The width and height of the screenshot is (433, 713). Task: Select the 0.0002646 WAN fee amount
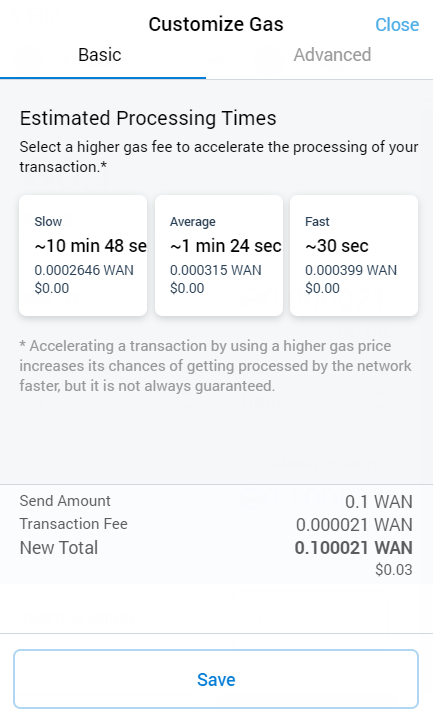tap(84, 270)
